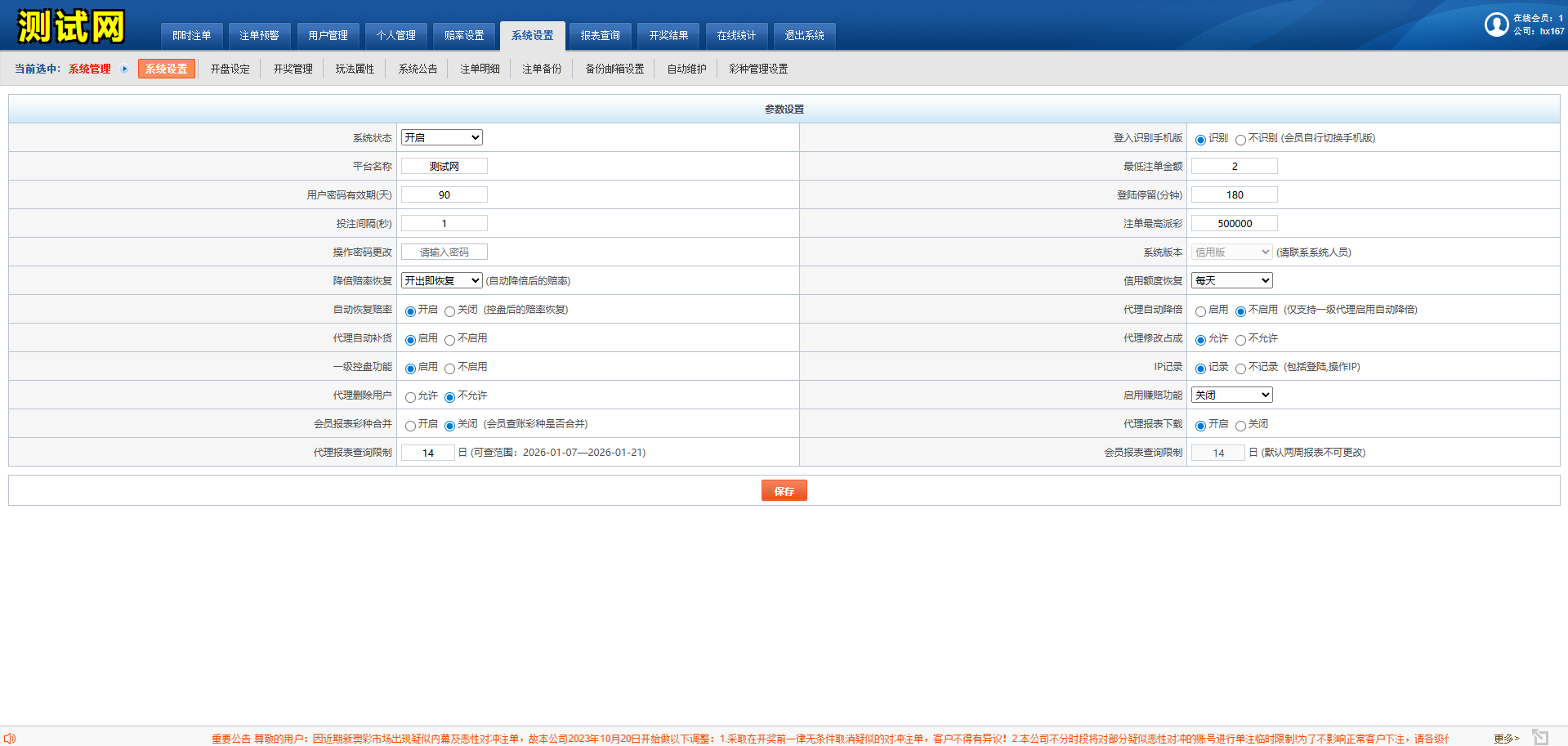Click the 操作密码更改 password field

pyautogui.click(x=444, y=252)
